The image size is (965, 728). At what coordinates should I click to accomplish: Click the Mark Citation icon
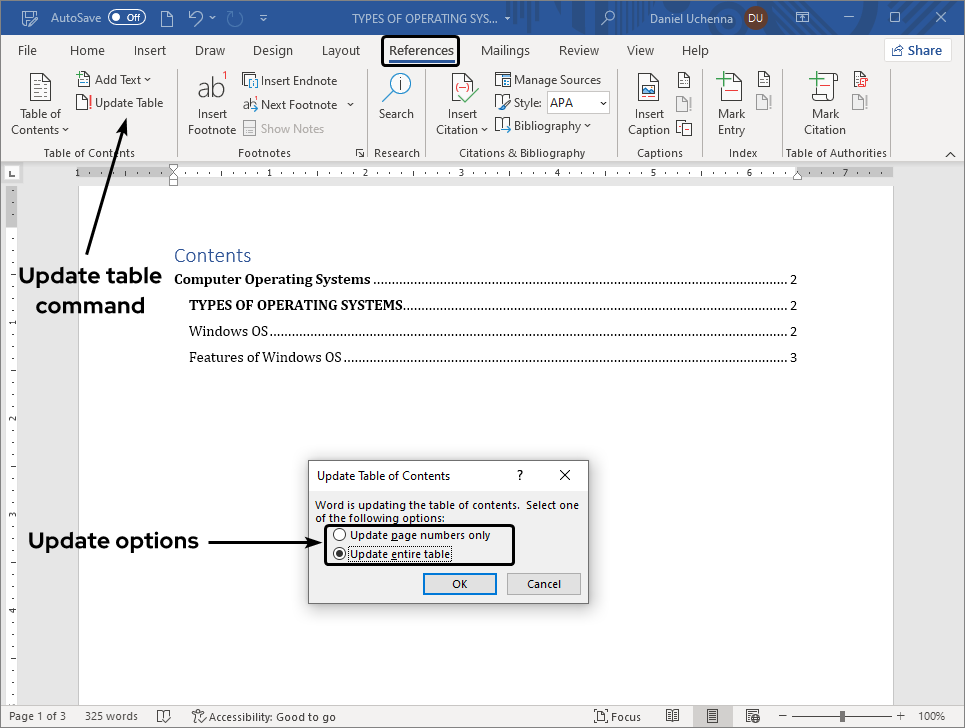(824, 88)
